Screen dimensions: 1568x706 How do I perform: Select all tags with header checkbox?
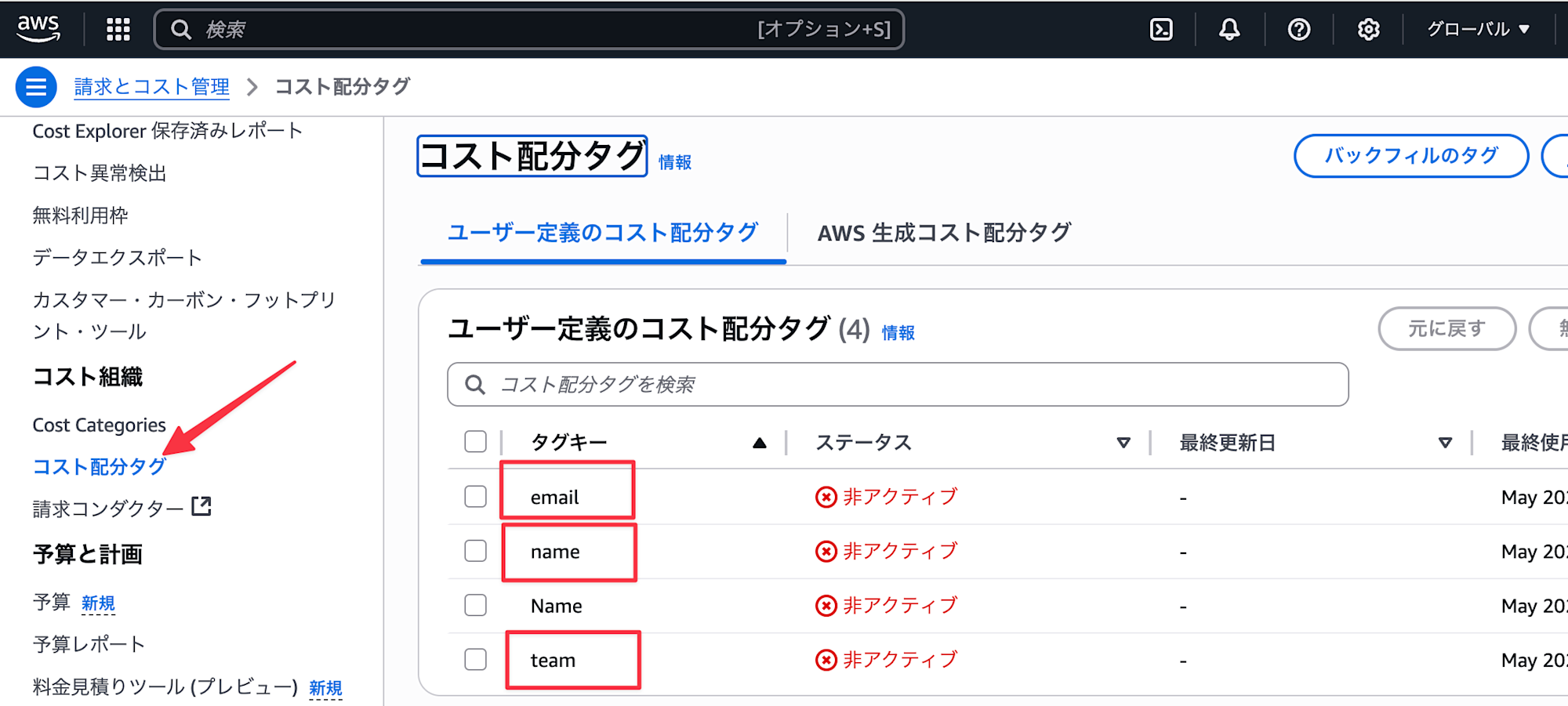[x=475, y=442]
